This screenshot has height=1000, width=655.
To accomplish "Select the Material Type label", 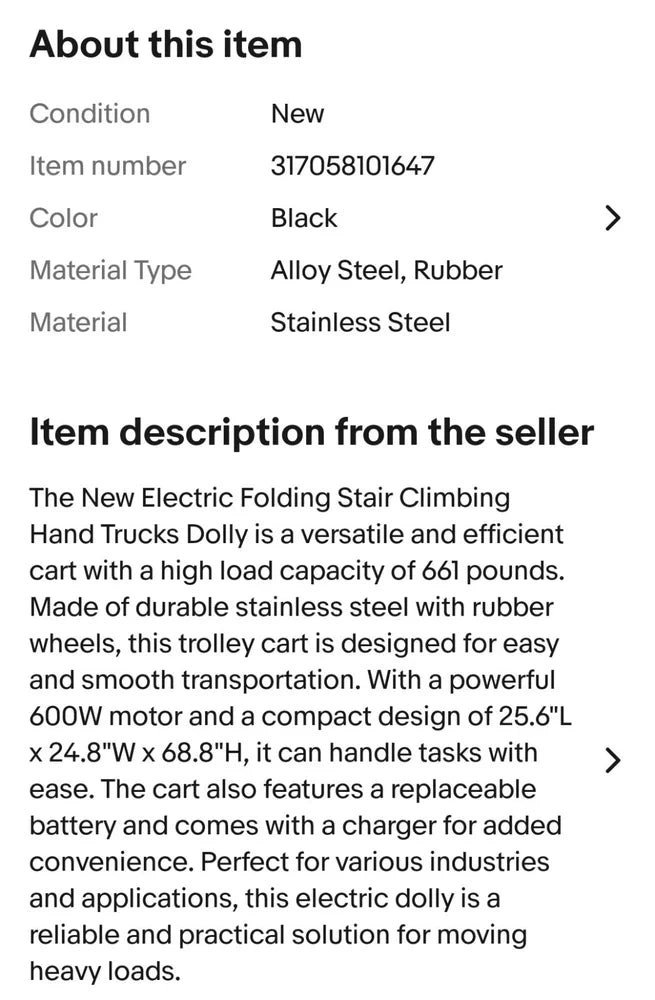I will [111, 270].
